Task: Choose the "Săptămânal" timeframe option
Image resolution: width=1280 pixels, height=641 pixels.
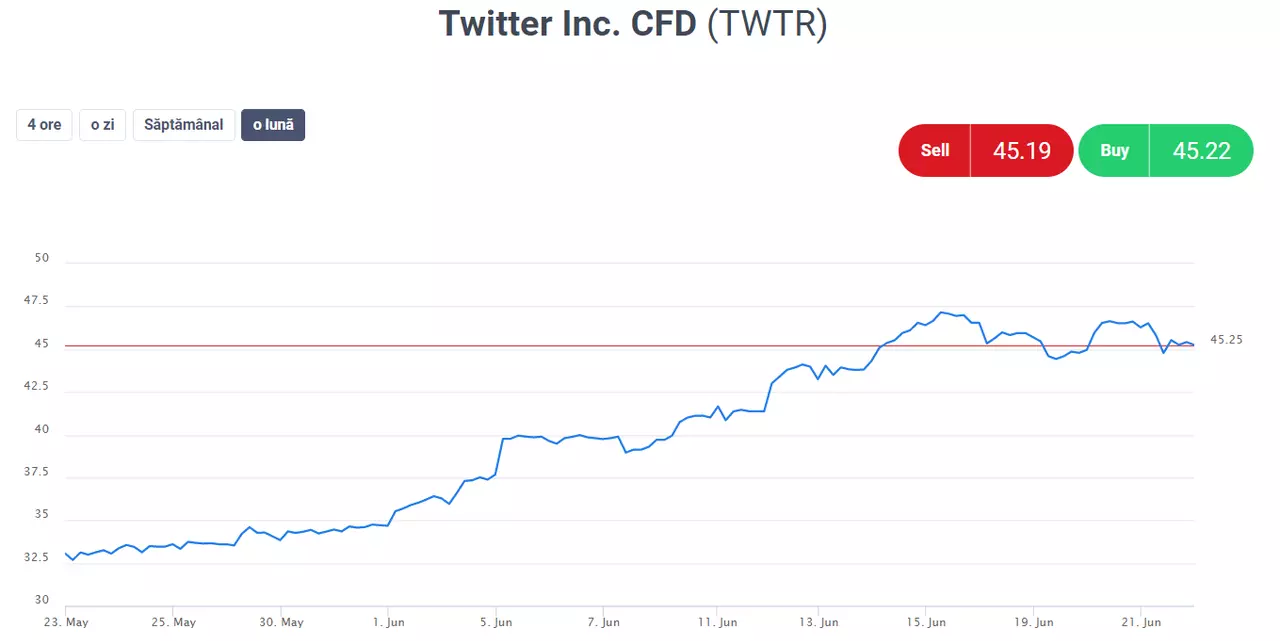Action: (x=184, y=125)
